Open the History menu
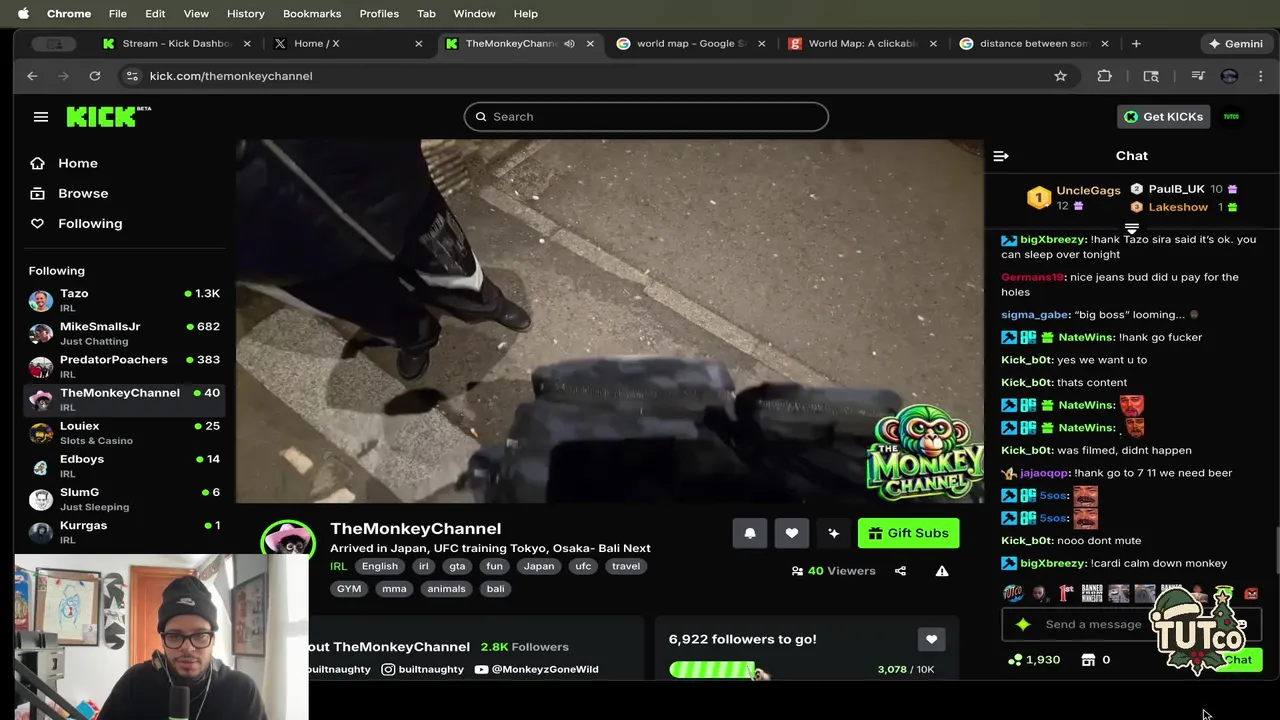This screenshot has height=720, width=1280. point(245,14)
